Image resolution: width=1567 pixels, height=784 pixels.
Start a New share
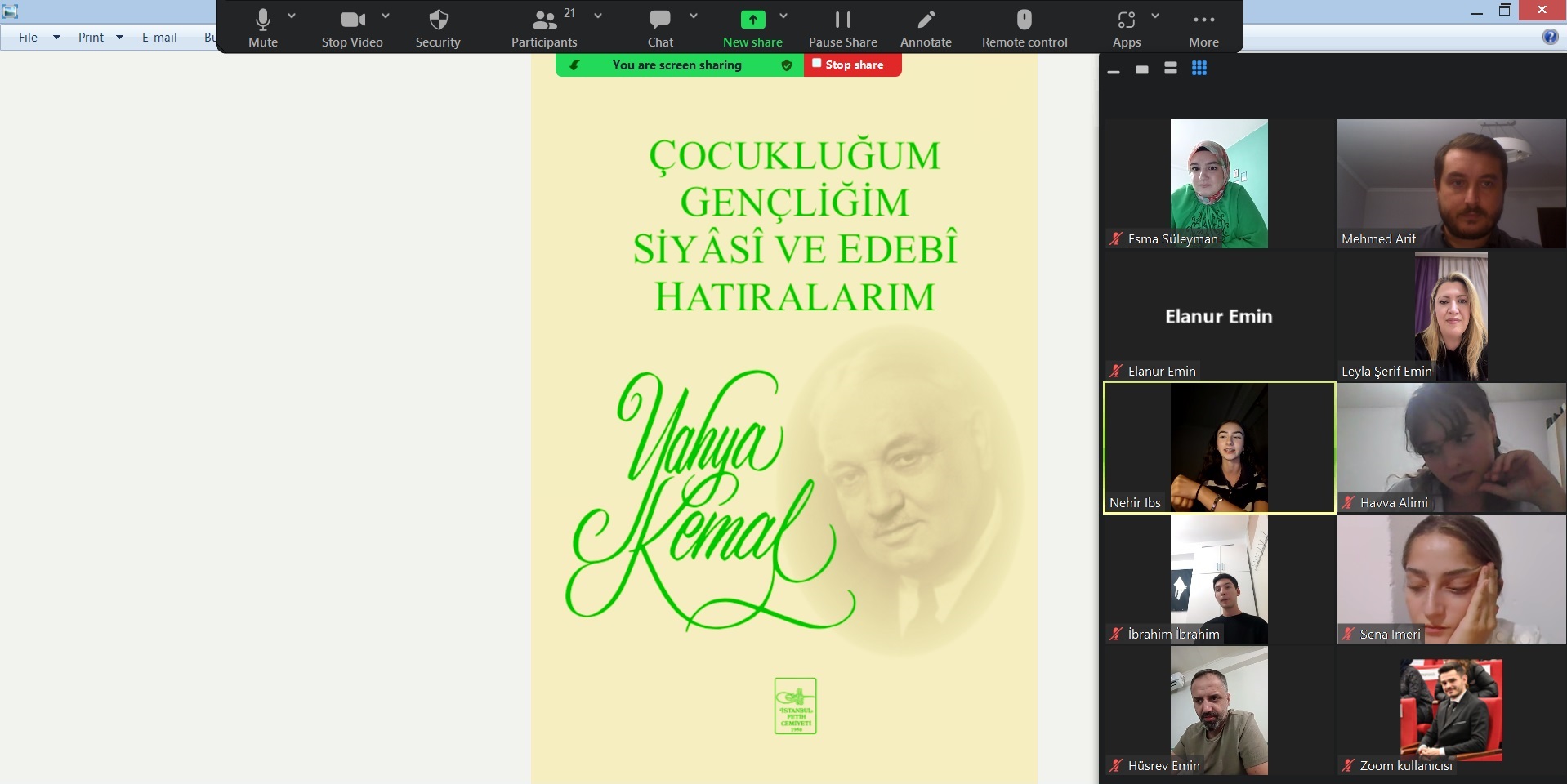pos(752,28)
